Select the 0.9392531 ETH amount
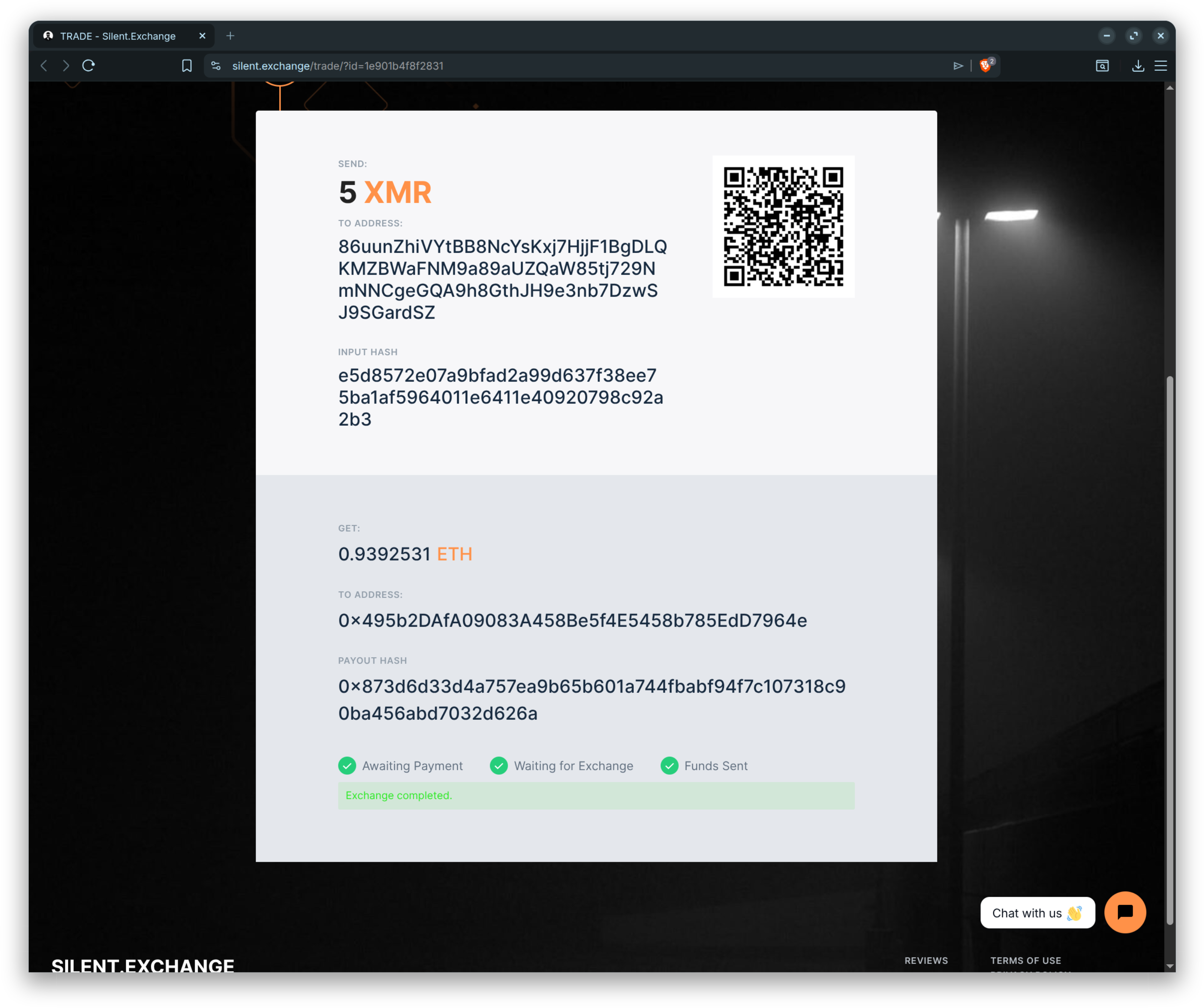Screen dimensions: 1204x1008 coord(405,554)
